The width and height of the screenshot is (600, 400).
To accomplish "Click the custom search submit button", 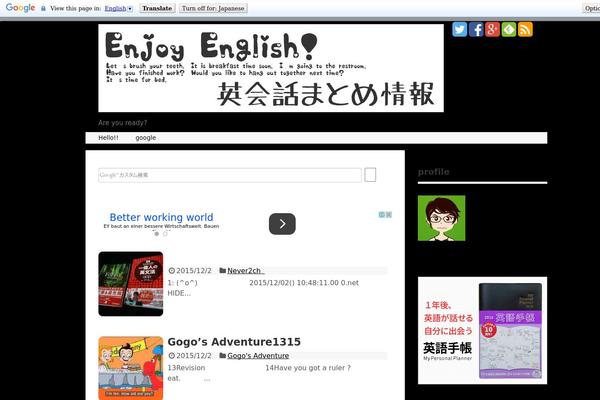I will pyautogui.click(x=370, y=175).
